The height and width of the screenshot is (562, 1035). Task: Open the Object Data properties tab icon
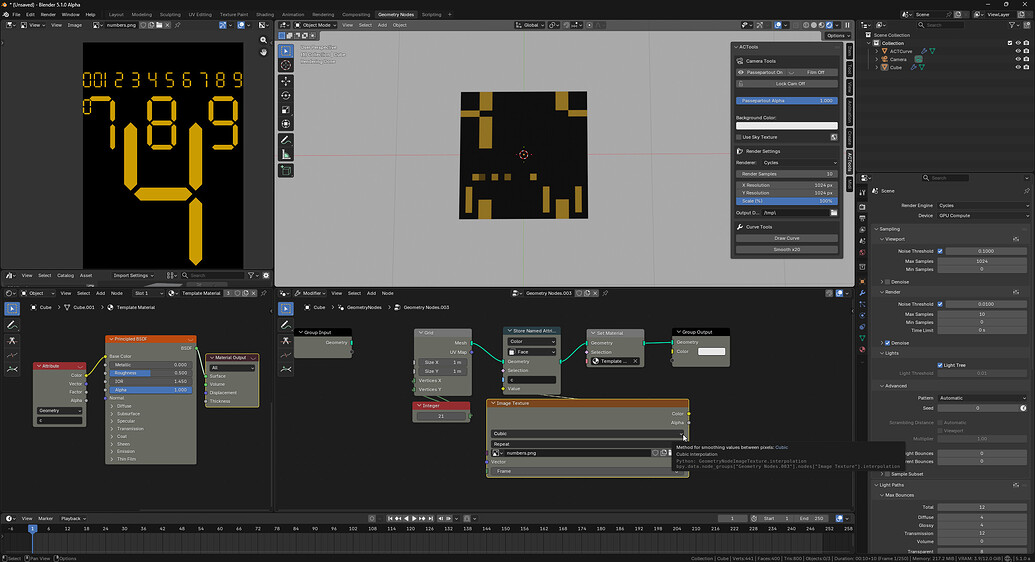click(x=862, y=338)
